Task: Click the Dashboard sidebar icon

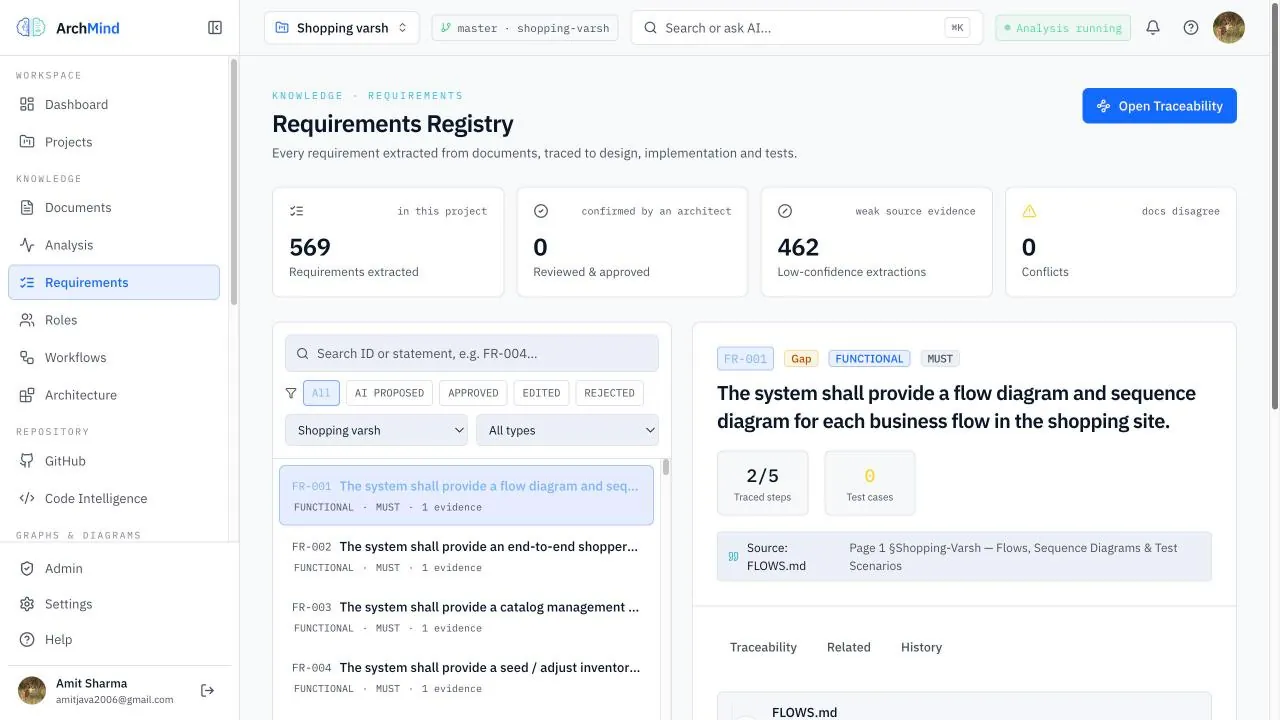Action: [x=27, y=104]
